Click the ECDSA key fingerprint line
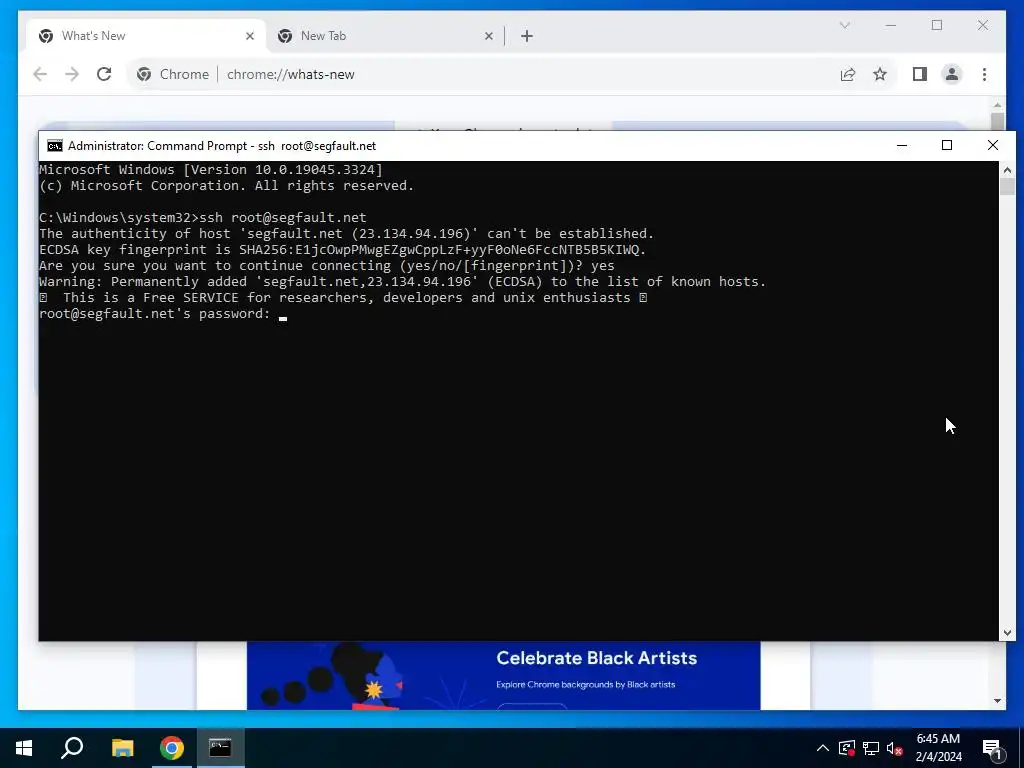The width and height of the screenshot is (1024, 768). coord(342,249)
